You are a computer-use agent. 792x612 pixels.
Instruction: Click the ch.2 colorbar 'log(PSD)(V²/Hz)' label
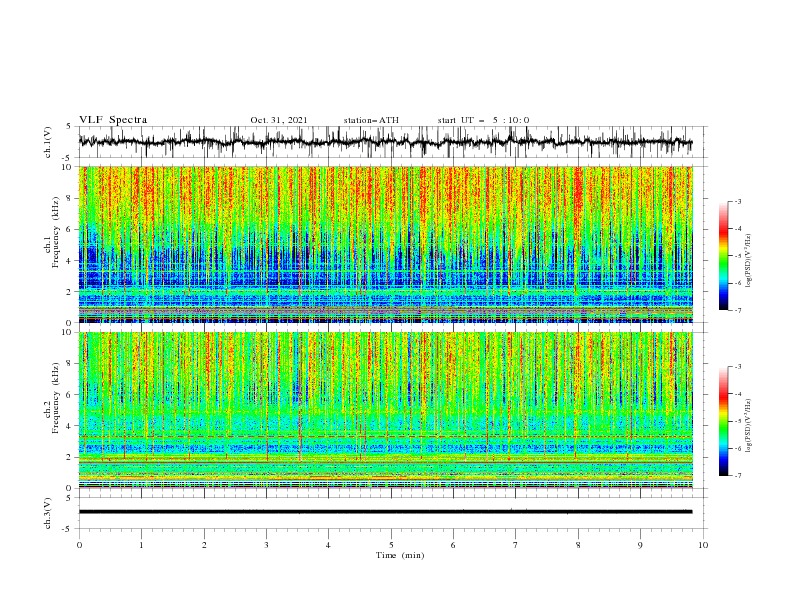749,425
